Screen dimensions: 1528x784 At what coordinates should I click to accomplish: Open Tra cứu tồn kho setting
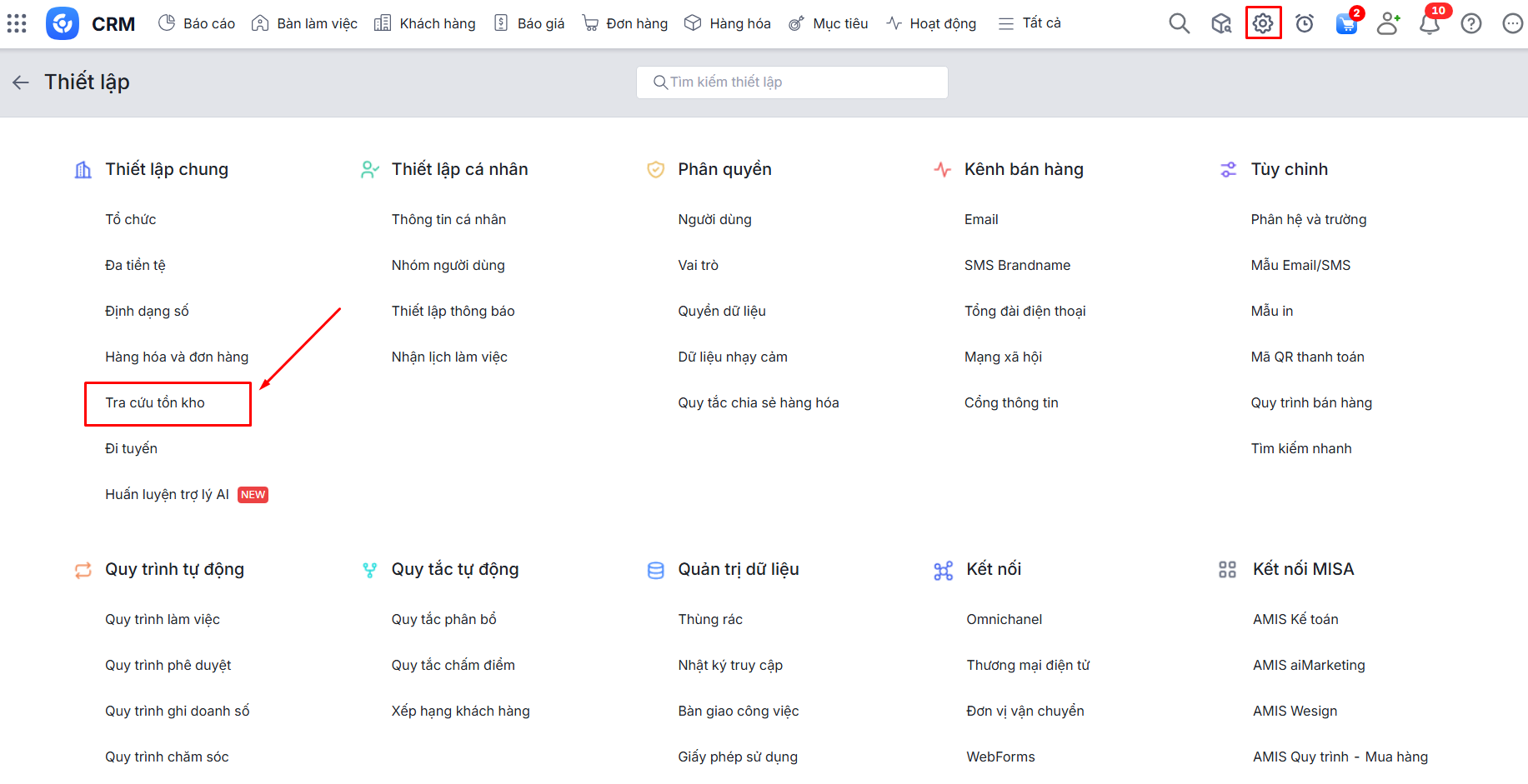coord(155,403)
